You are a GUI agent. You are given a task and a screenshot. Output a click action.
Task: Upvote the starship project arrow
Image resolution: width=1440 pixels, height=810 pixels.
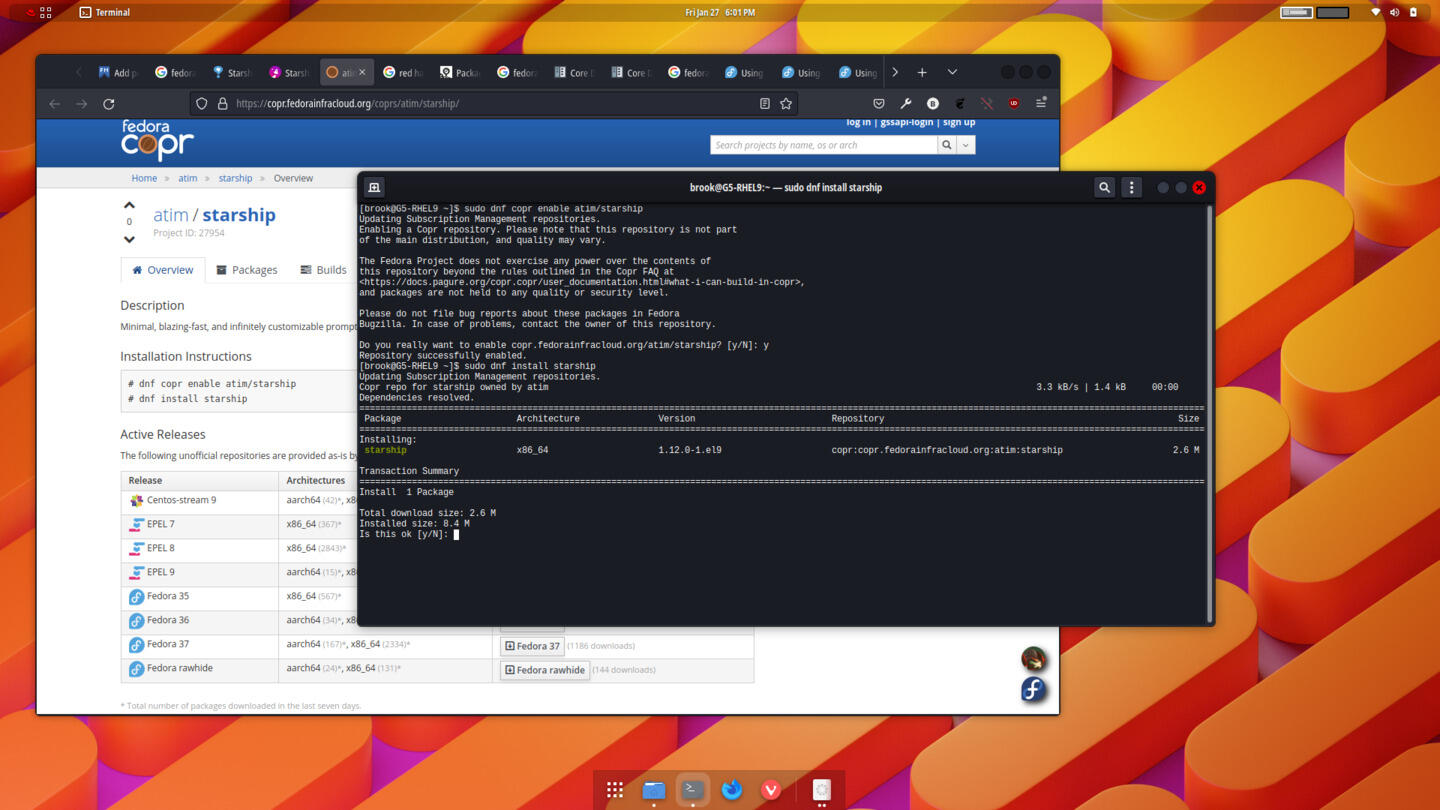pyautogui.click(x=129, y=205)
